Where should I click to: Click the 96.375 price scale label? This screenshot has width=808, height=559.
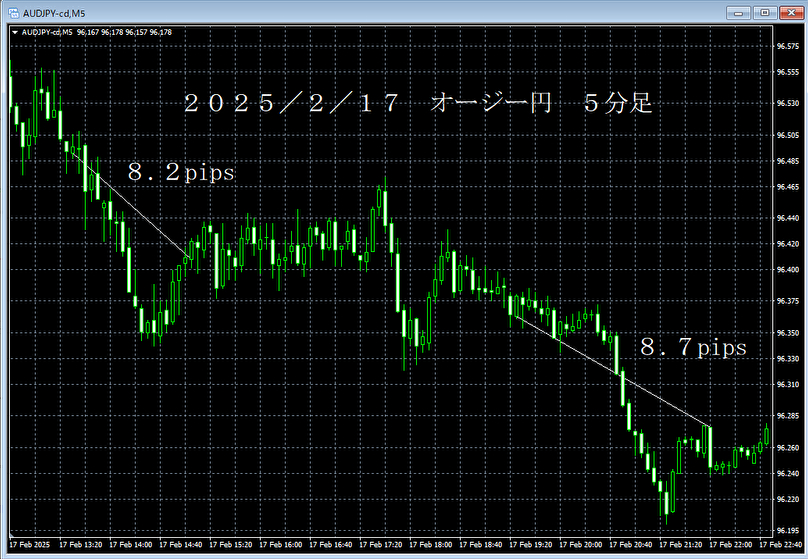[788, 301]
